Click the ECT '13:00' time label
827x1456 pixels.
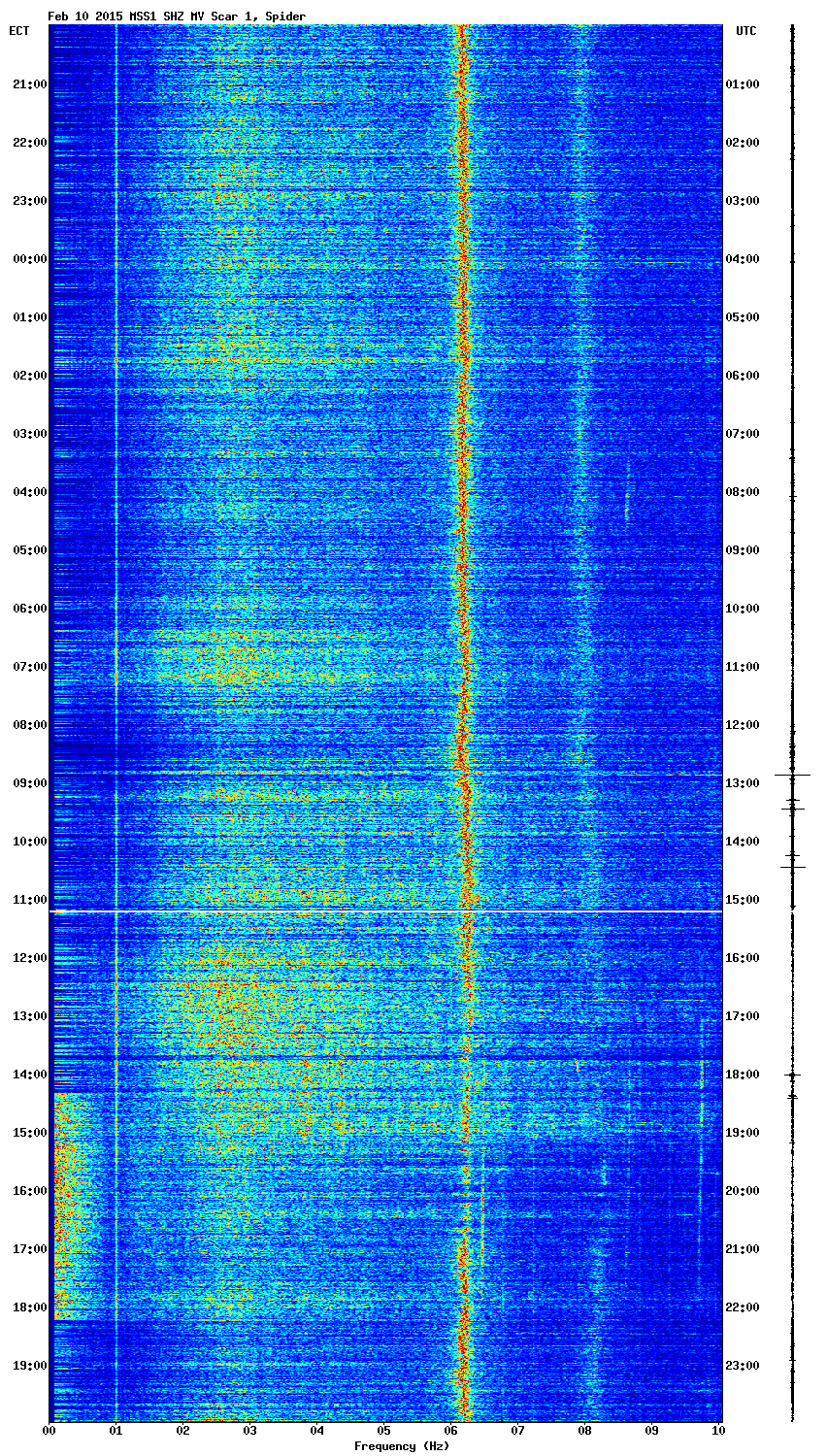29,1016
